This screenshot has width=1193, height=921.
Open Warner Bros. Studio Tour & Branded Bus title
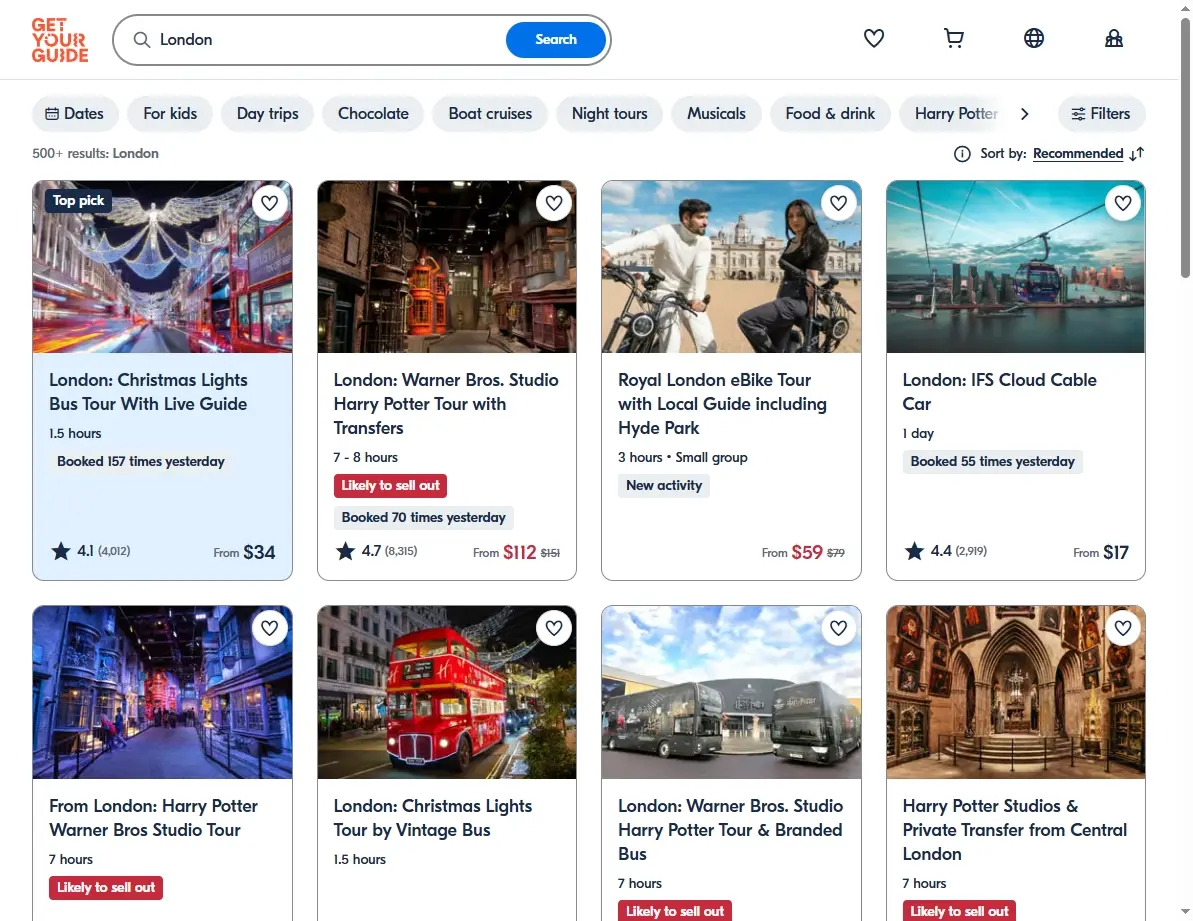coord(730,830)
